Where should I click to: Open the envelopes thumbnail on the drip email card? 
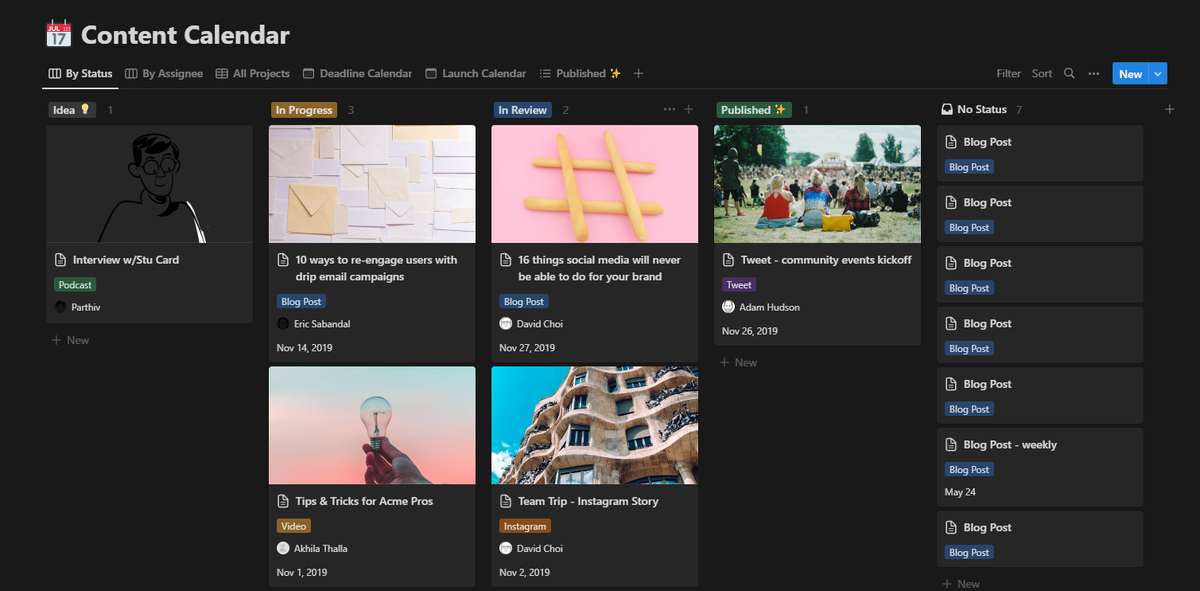(372, 184)
